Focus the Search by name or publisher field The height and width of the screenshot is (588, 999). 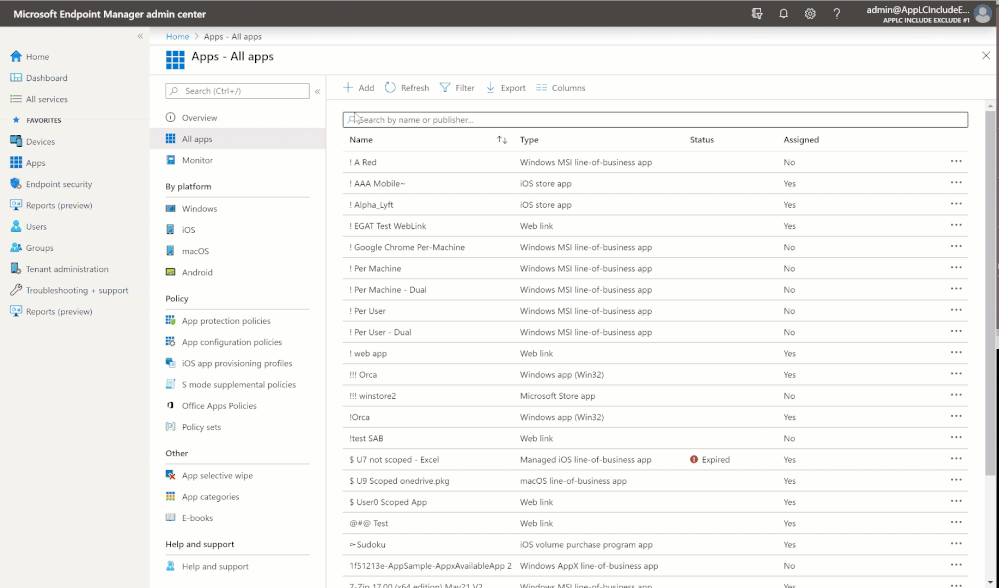(655, 120)
